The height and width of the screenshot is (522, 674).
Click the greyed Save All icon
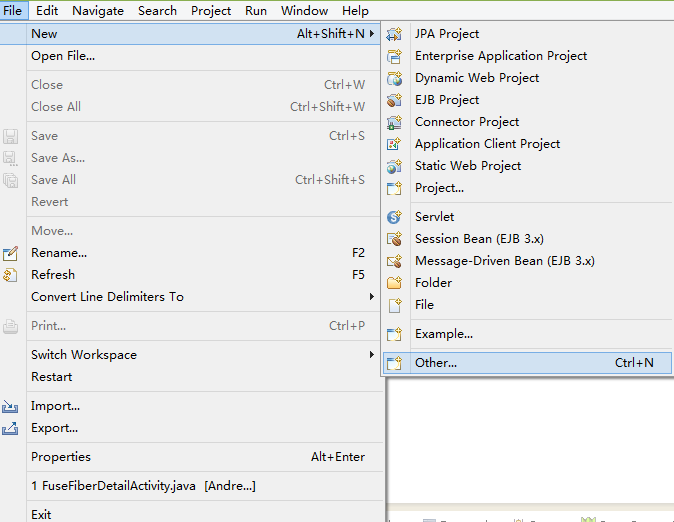[10, 180]
